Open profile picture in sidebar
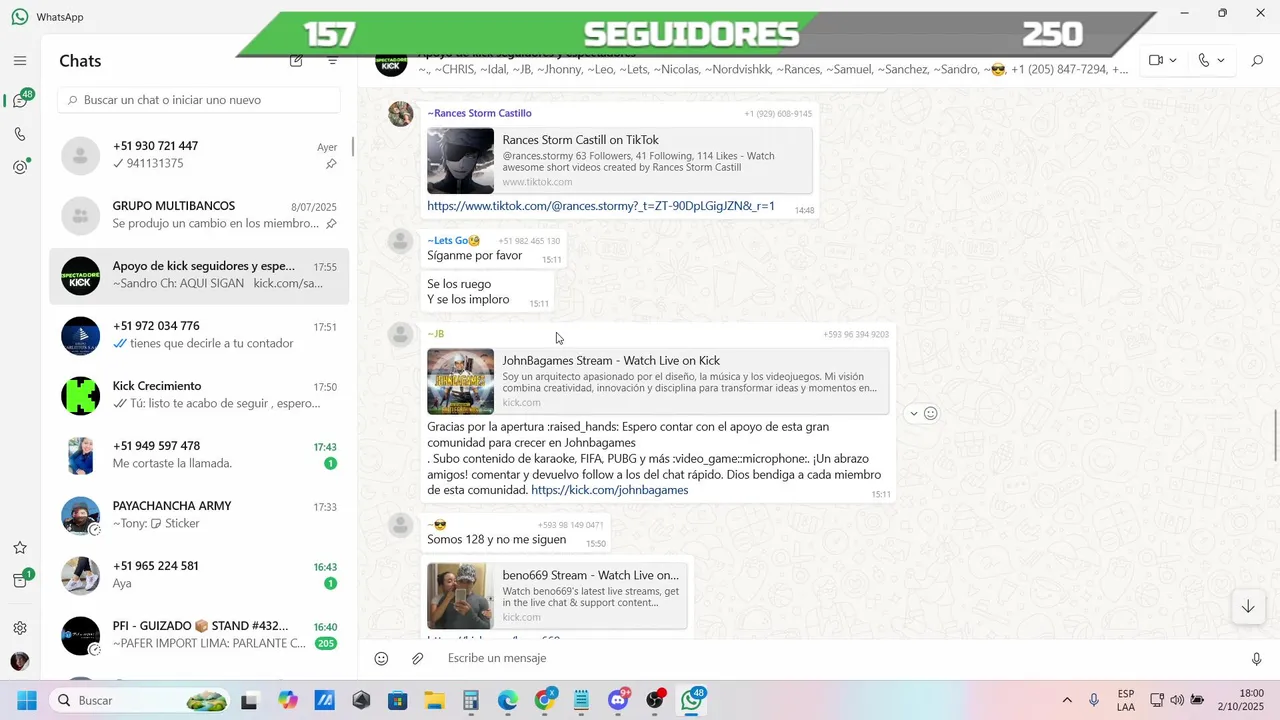 click(20, 662)
